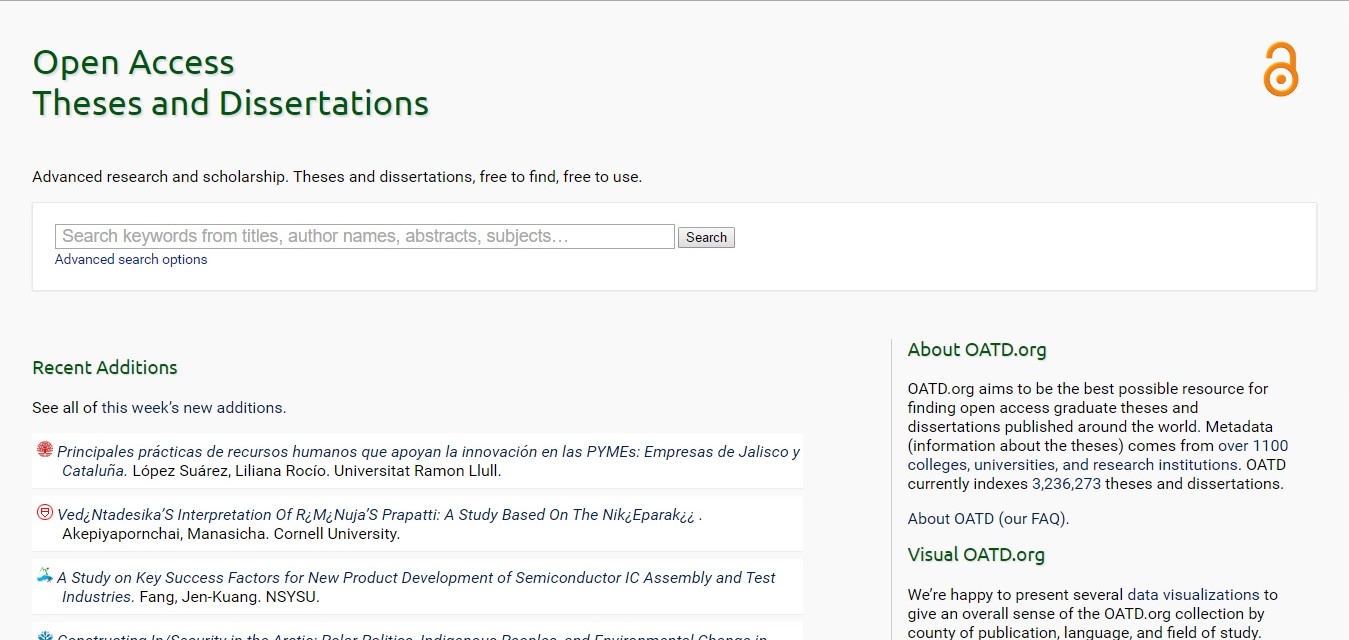
Task: Focus the keyword search input field
Action: point(365,236)
